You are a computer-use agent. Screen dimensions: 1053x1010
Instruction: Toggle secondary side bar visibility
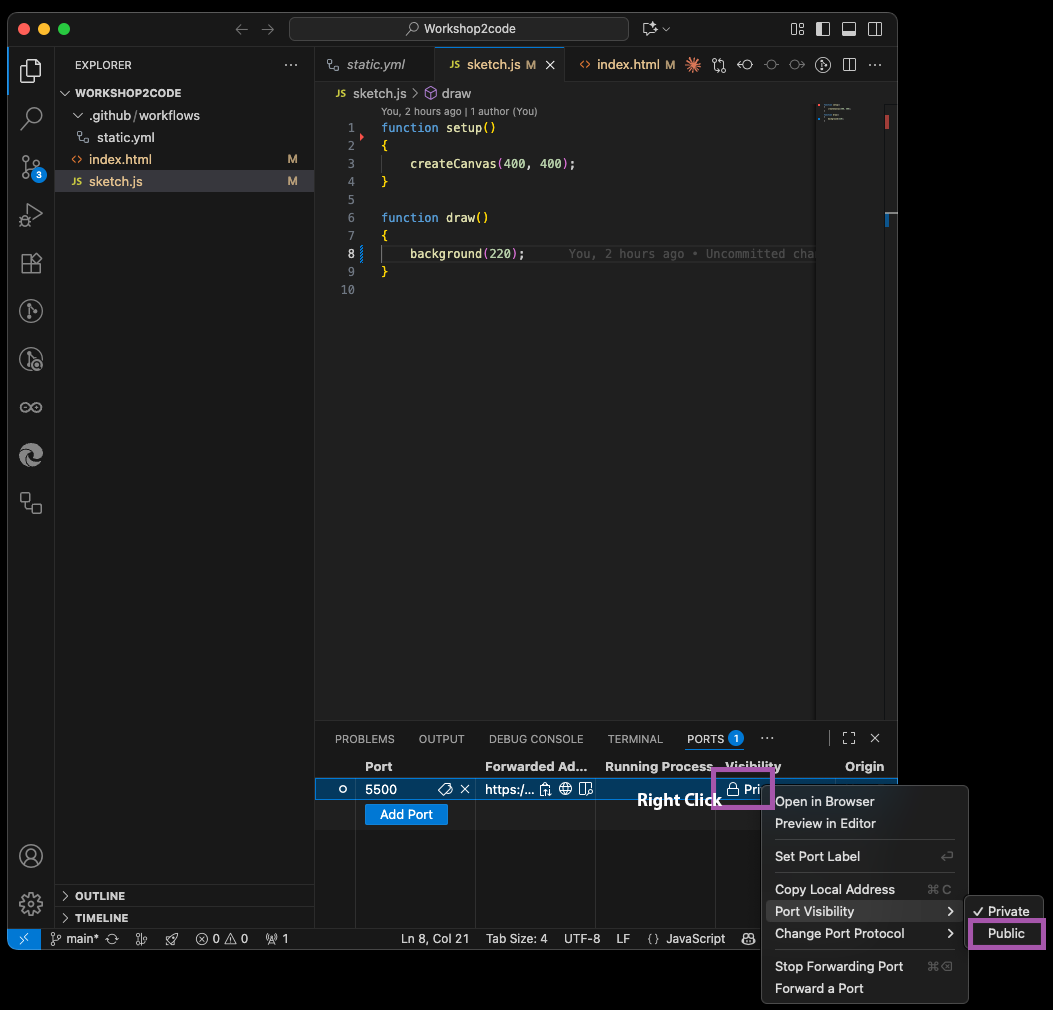[x=875, y=29]
